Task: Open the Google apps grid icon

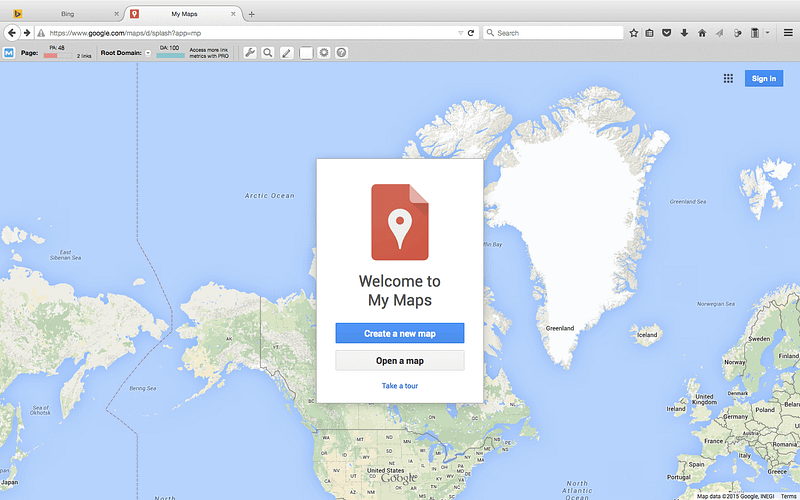Action: (728, 78)
